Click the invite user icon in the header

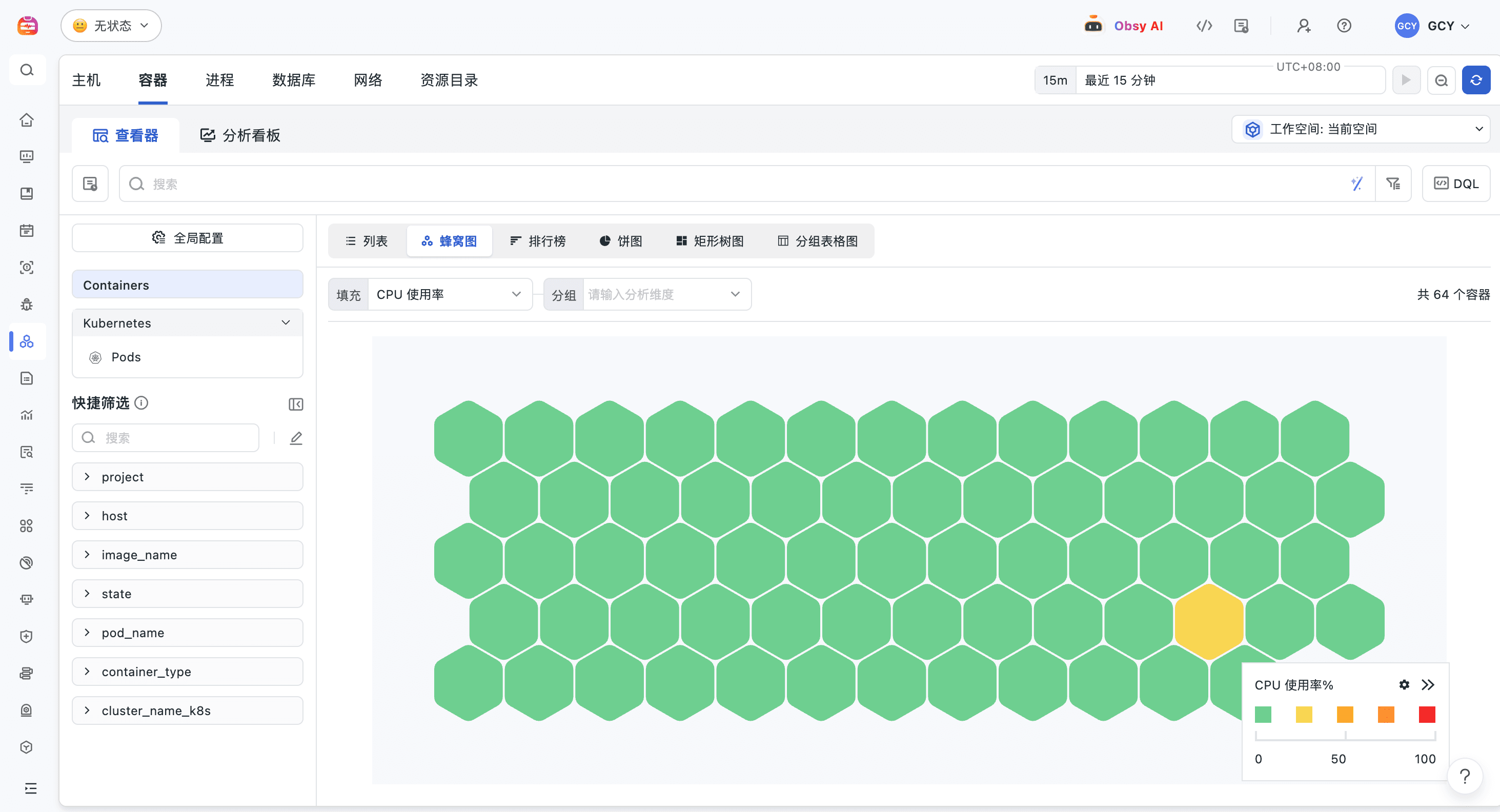tap(1304, 26)
